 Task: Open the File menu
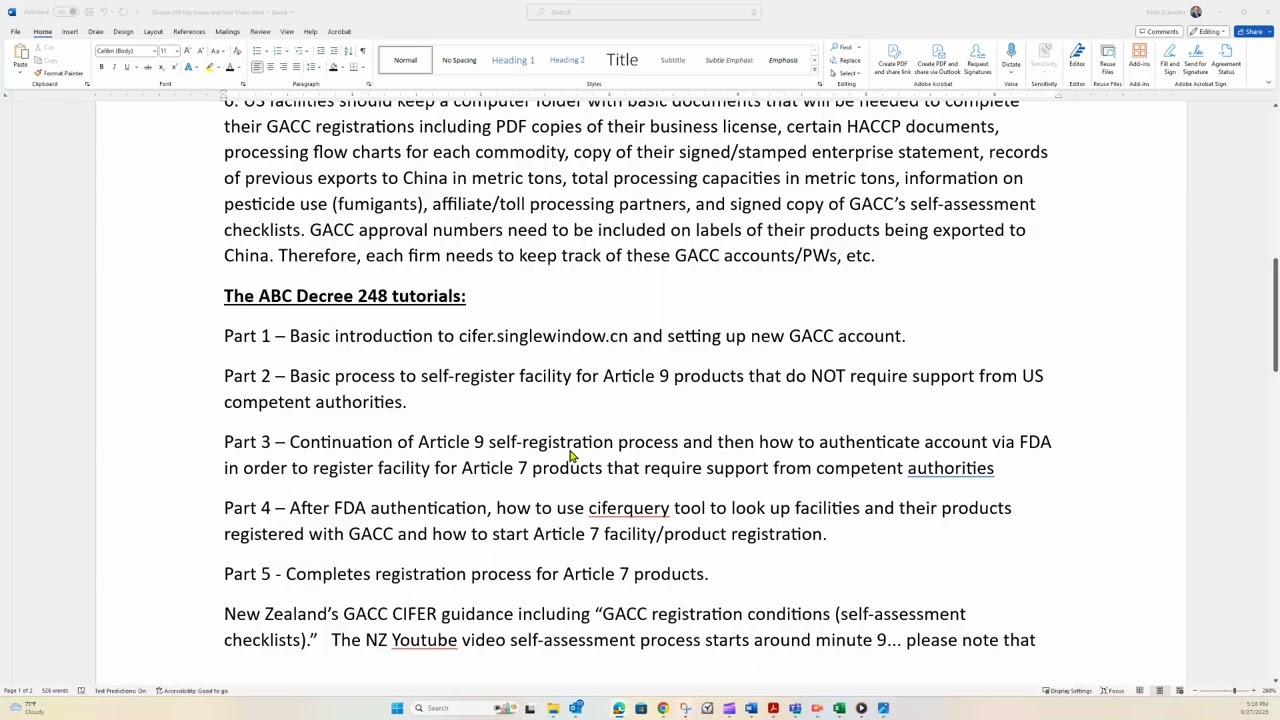click(15, 31)
